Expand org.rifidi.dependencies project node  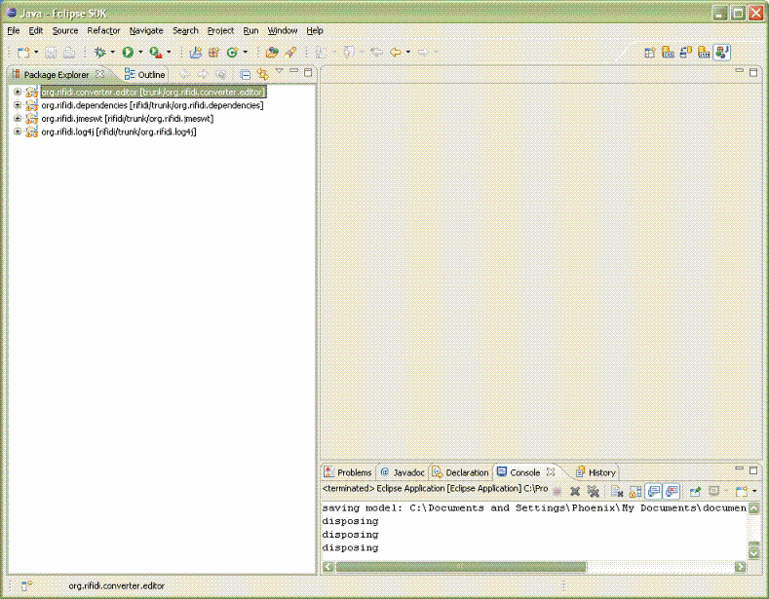17,105
